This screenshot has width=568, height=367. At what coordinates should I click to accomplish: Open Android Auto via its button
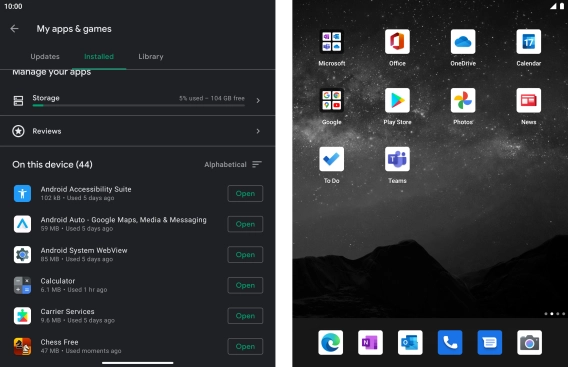coord(245,224)
